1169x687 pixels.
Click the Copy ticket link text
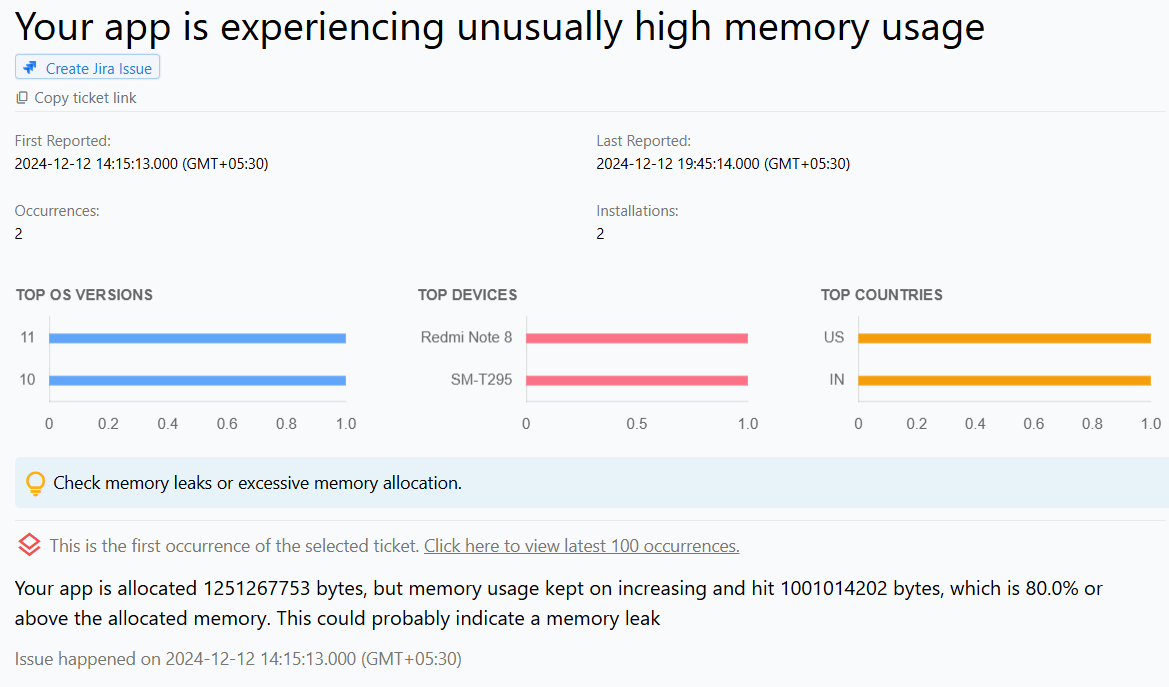point(86,97)
